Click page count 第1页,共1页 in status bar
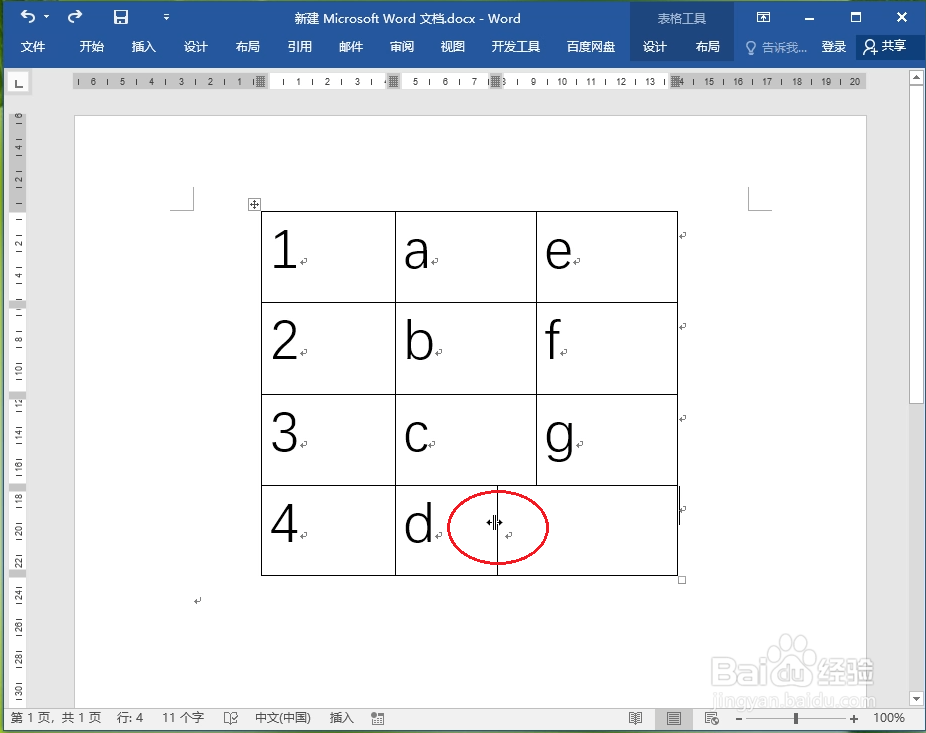Viewport: 926px width, 733px height. [56, 718]
